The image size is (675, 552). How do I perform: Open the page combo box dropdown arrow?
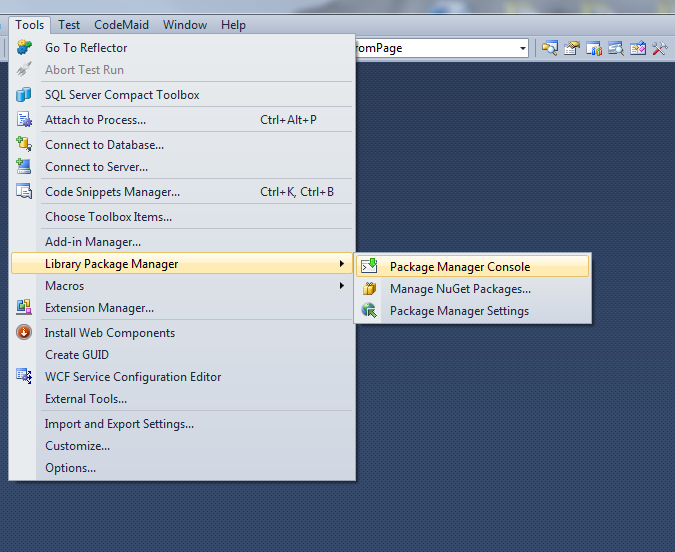point(523,48)
